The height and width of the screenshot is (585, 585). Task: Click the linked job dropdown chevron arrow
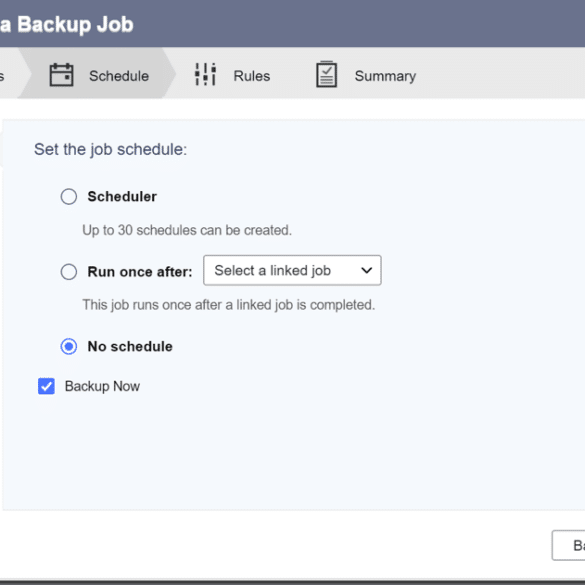tap(367, 270)
